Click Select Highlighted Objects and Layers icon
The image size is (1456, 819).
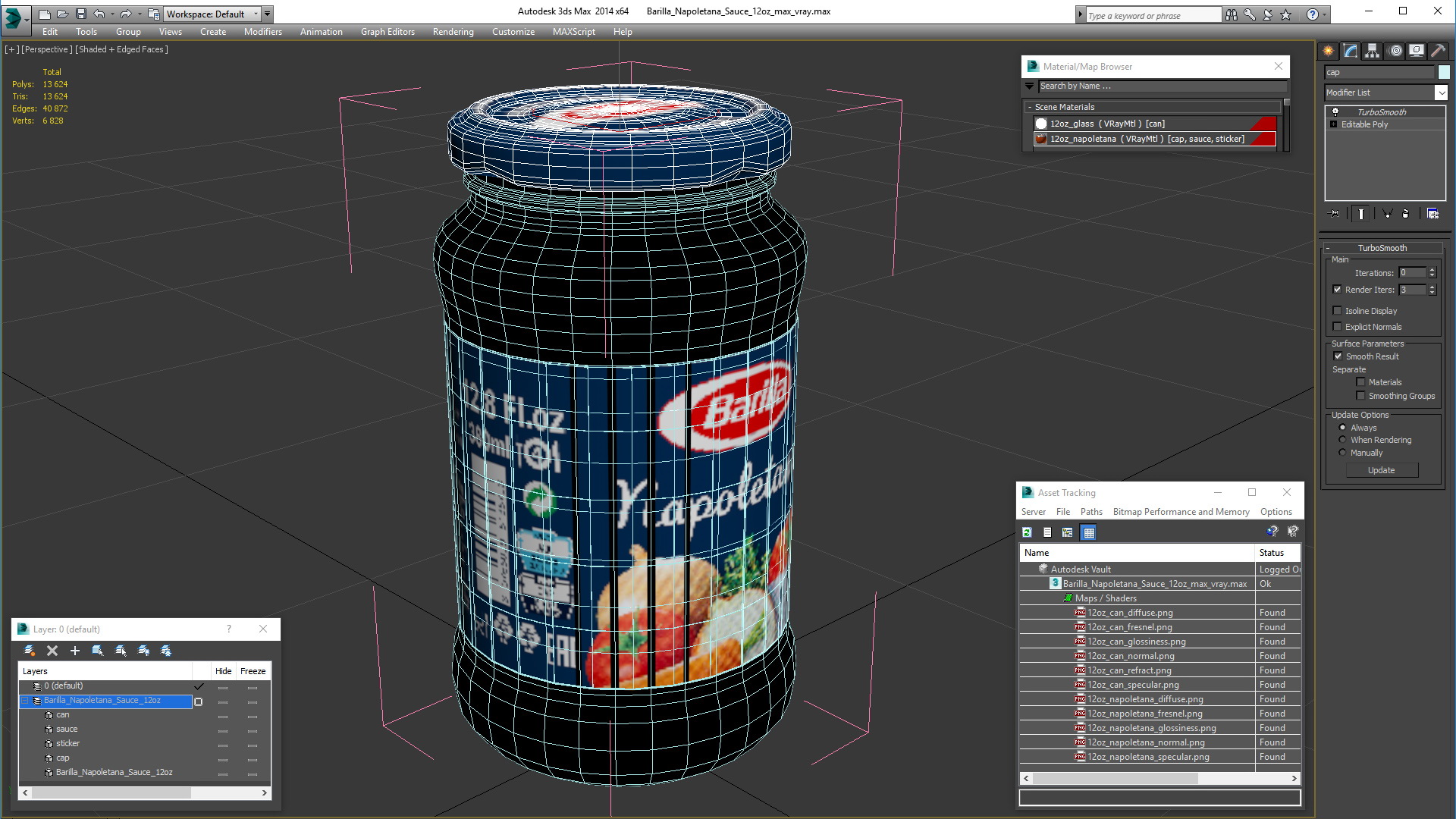point(98,651)
